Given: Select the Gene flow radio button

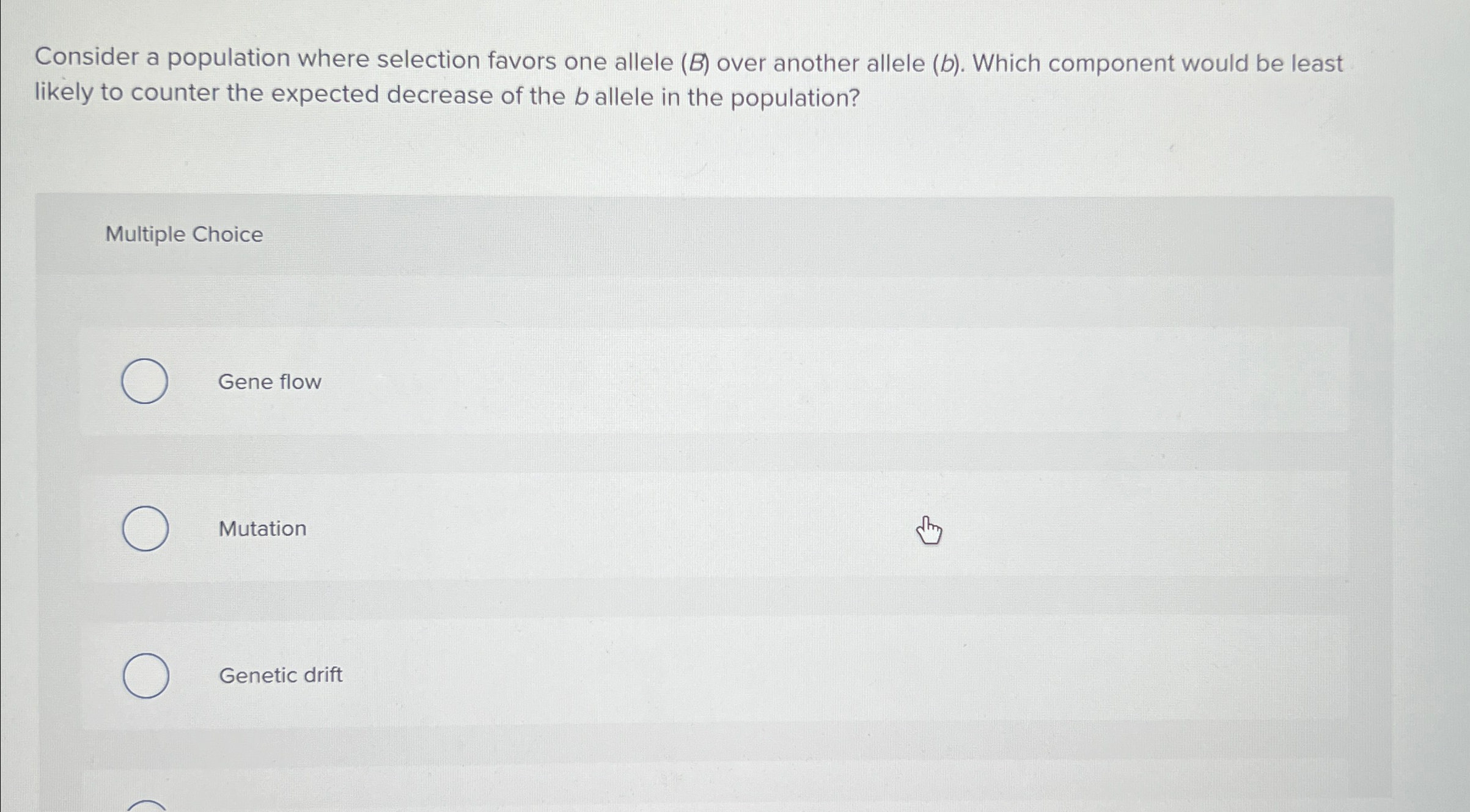Looking at the screenshot, I should 145,381.
